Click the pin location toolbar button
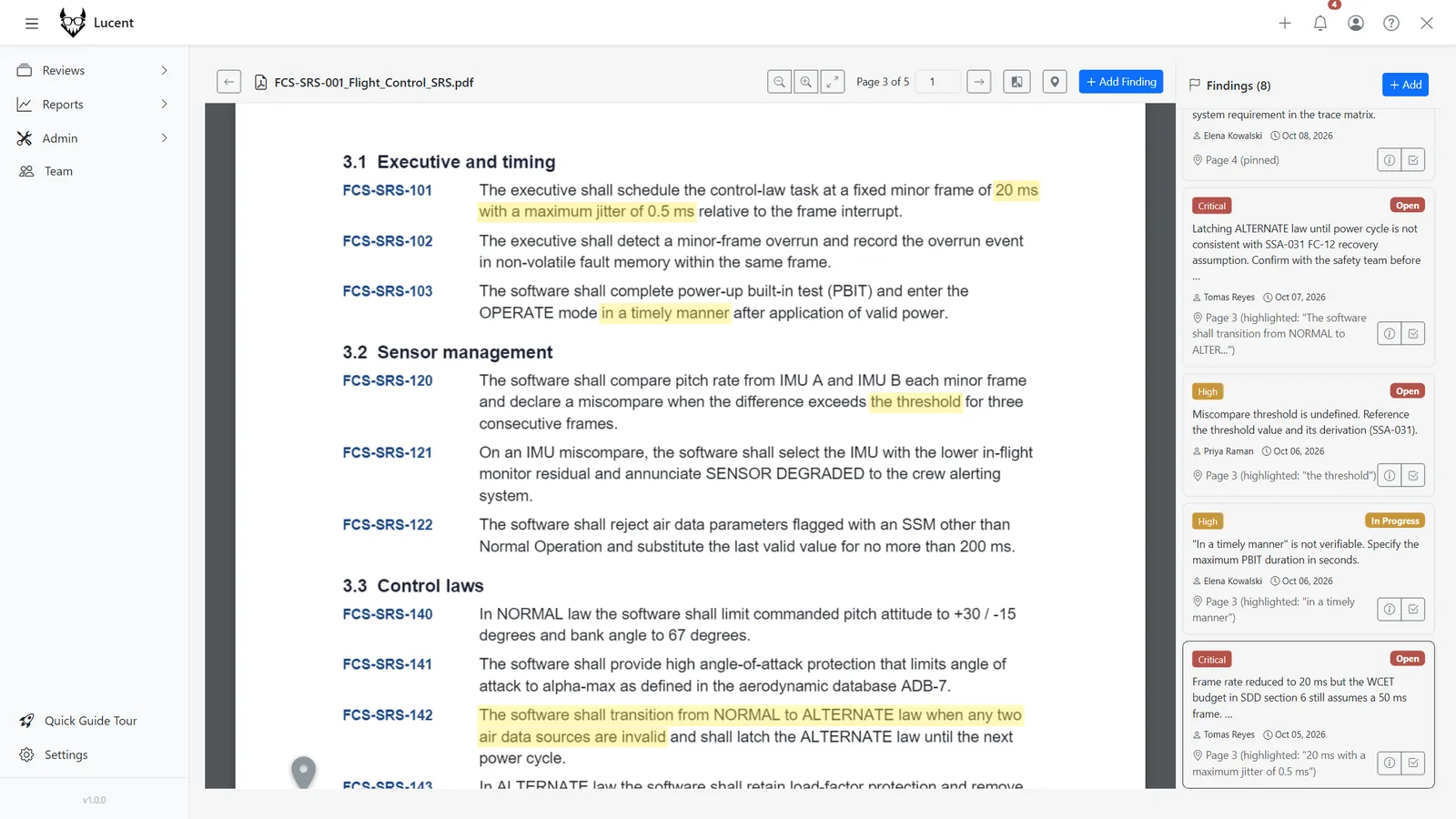The height and width of the screenshot is (819, 1456). [x=1055, y=82]
